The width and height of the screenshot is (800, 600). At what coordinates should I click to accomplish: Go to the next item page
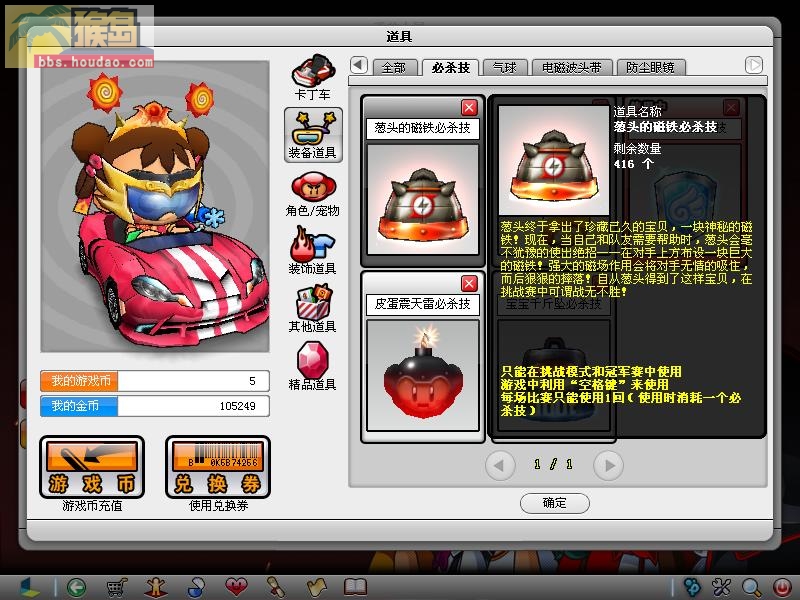609,465
